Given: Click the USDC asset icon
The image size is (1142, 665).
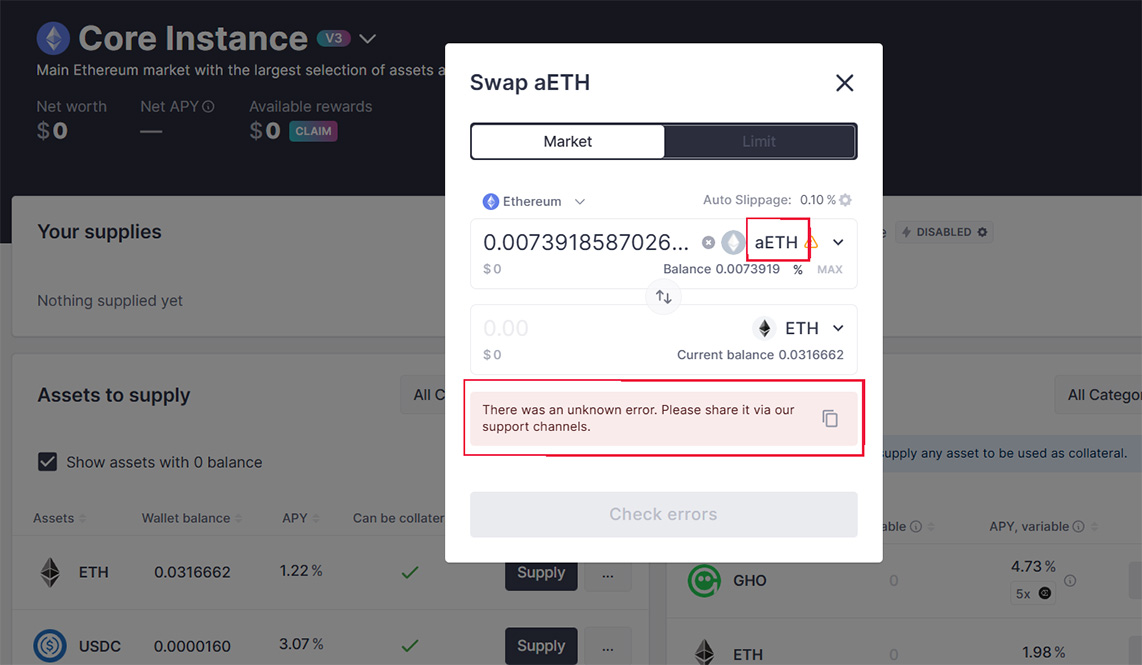Looking at the screenshot, I should (x=50, y=646).
